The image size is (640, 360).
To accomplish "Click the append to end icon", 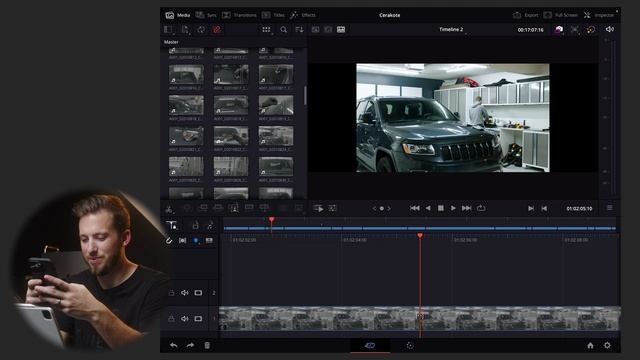I will (x=203, y=208).
